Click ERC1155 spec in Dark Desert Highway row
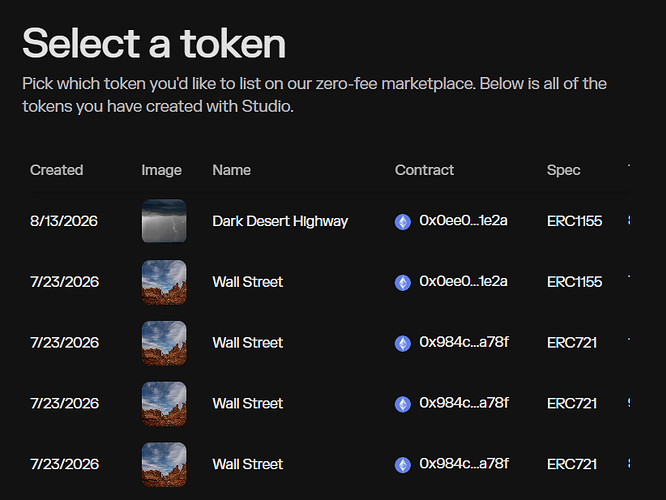The height and width of the screenshot is (500, 666). [x=574, y=221]
